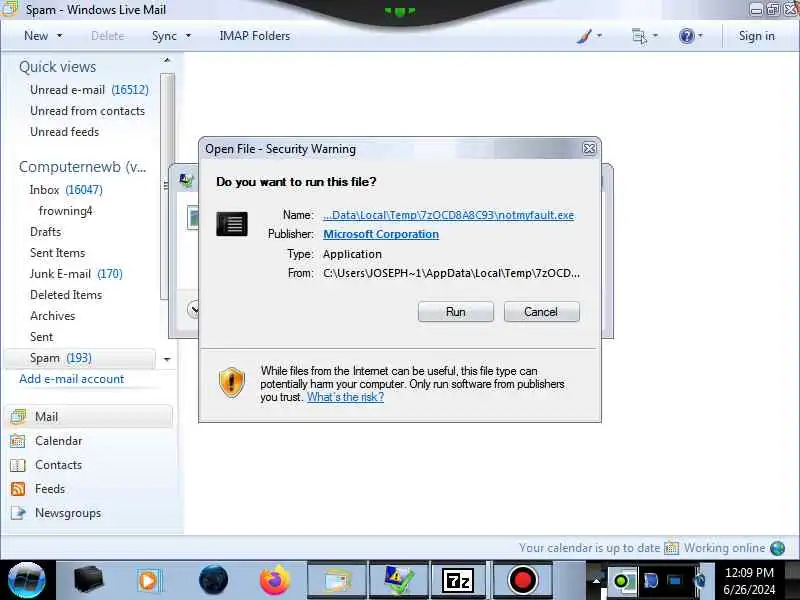Open IMAP Folders from the toolbar
This screenshot has height=600, width=800.
(255, 36)
